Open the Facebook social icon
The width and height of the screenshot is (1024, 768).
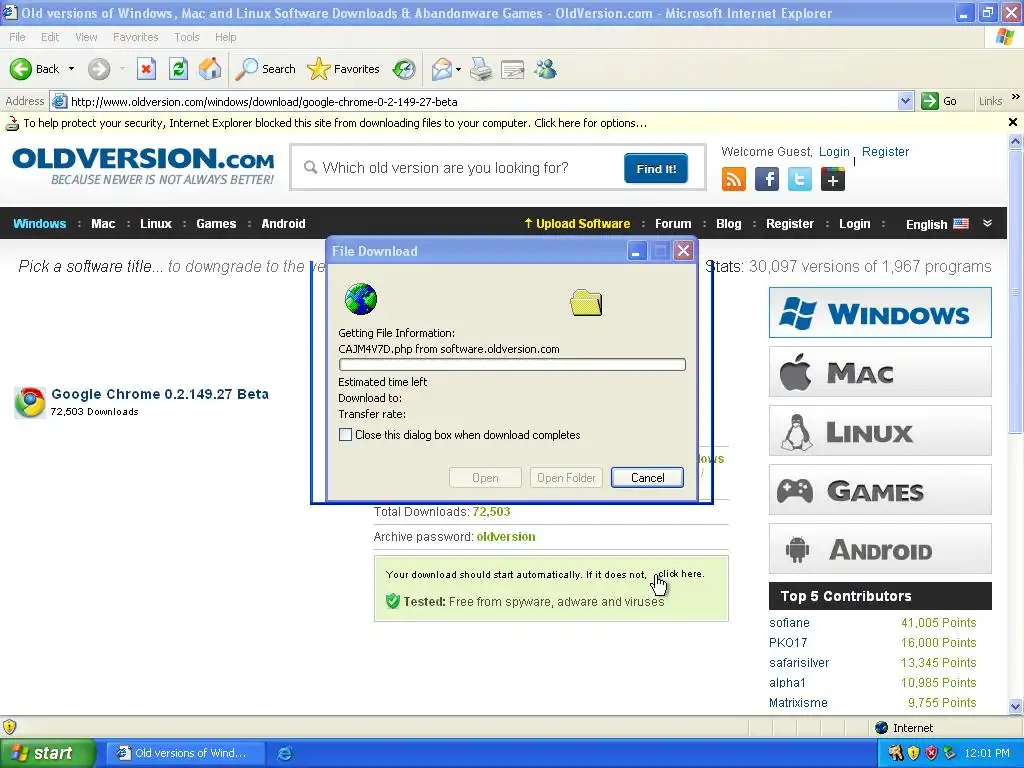coord(767,179)
